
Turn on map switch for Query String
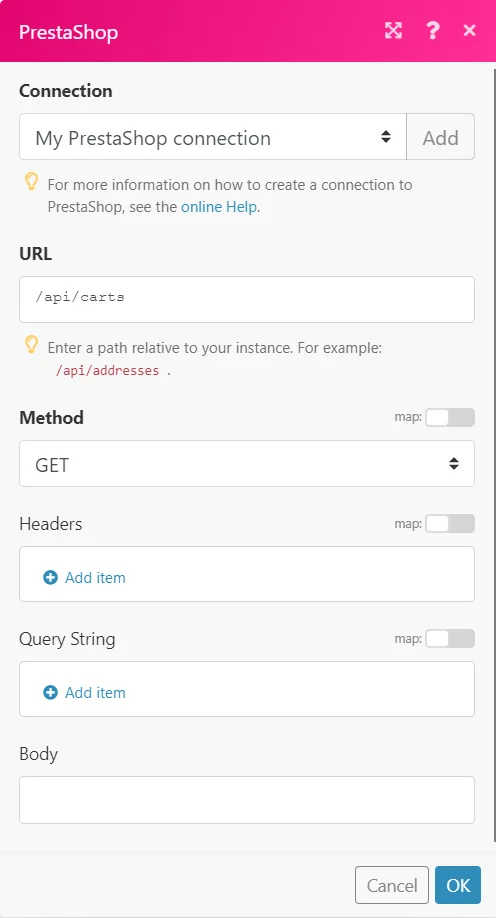(450, 639)
